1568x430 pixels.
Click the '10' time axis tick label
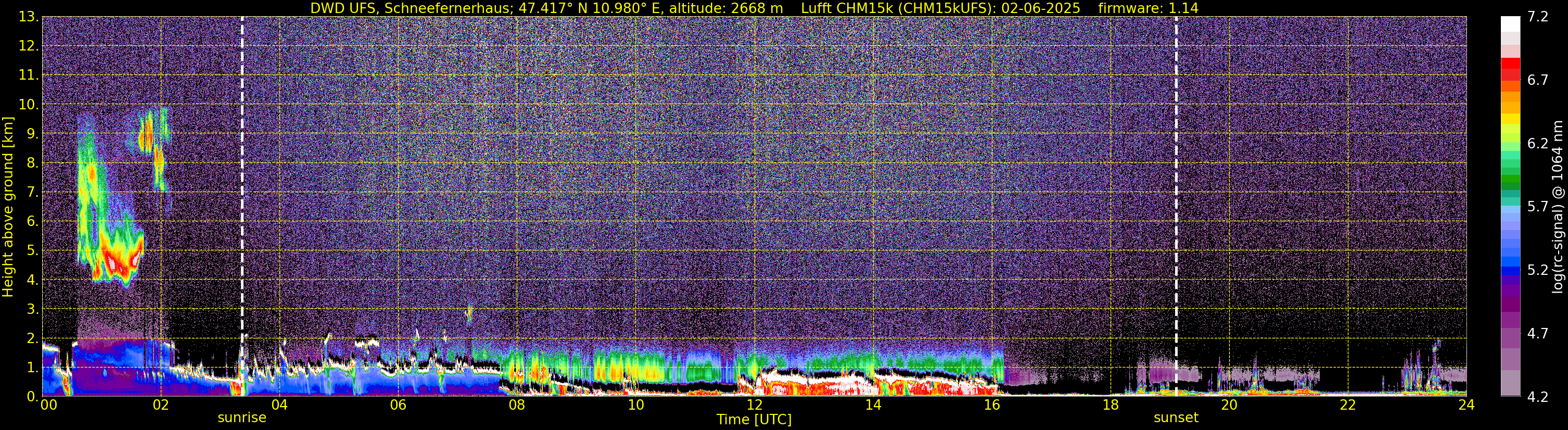[635, 406]
